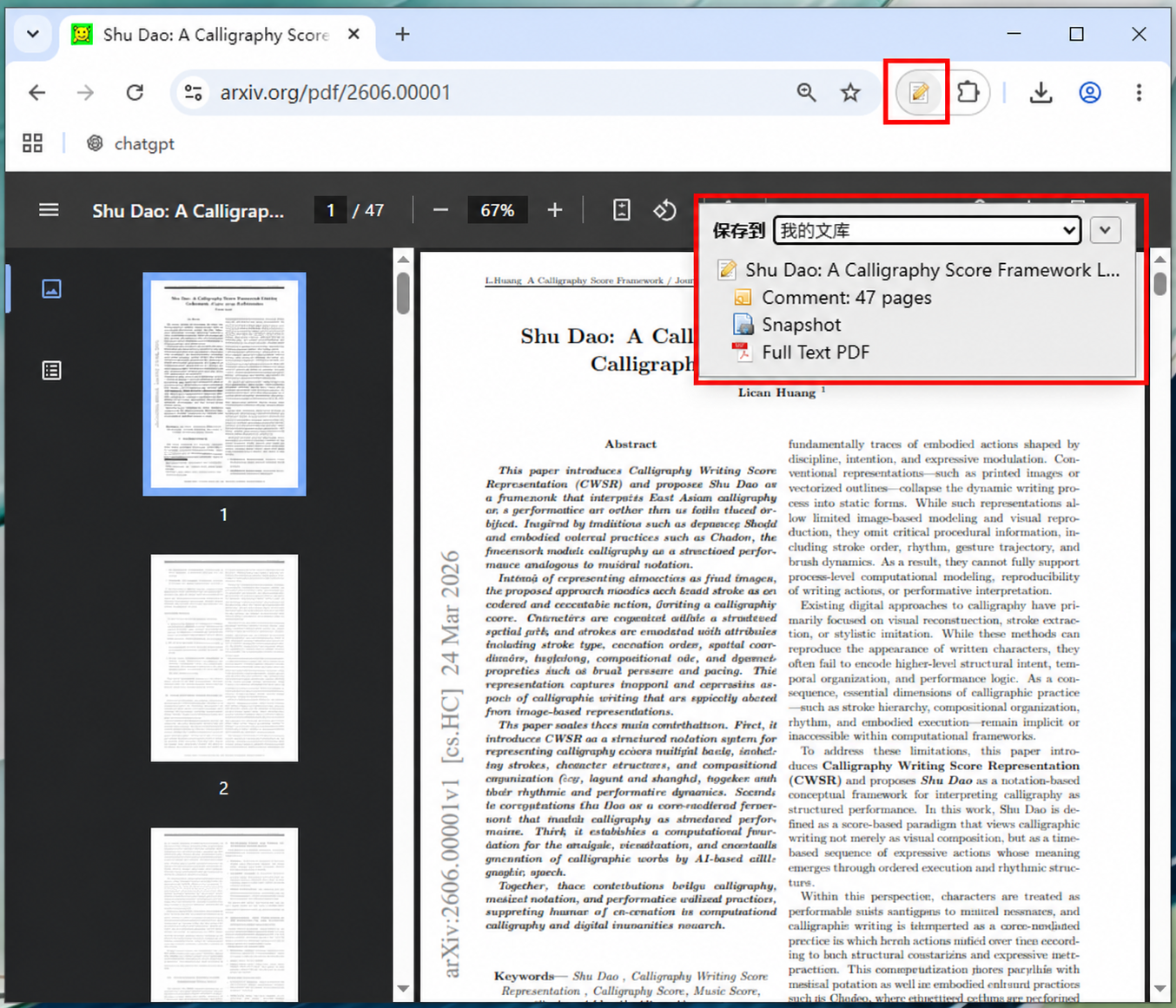Click the author name "Lican Huang"
Screen dimensions: 1176x1008
[776, 392]
